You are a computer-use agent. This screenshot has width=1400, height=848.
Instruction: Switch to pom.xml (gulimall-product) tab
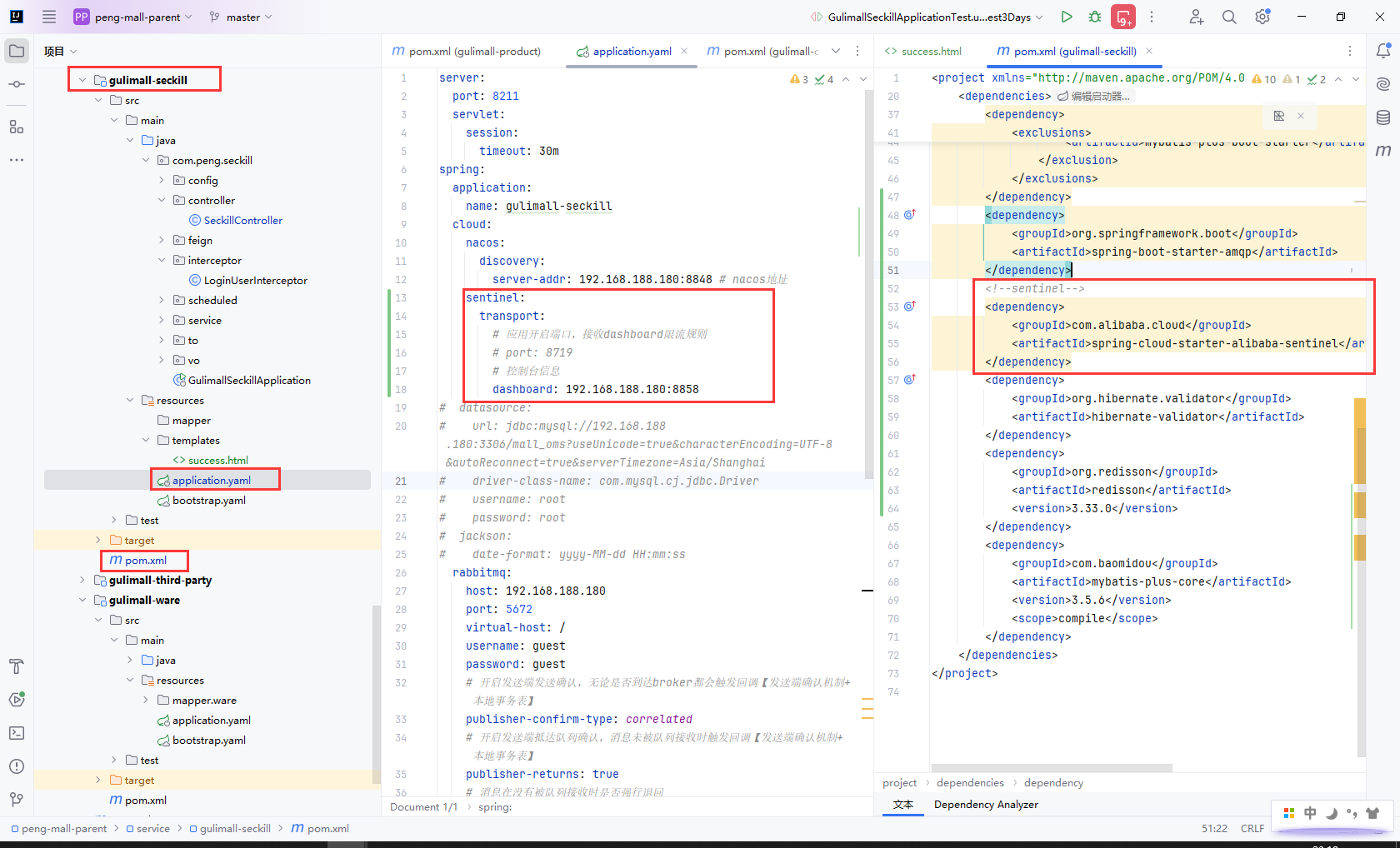[467, 51]
